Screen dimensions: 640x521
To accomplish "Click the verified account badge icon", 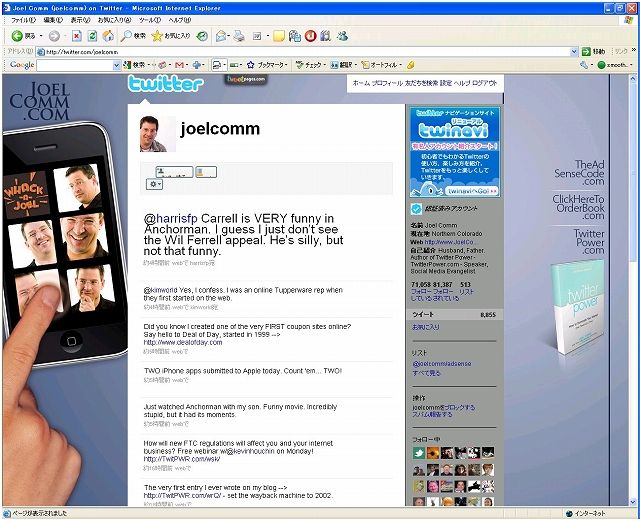I will point(416,209).
